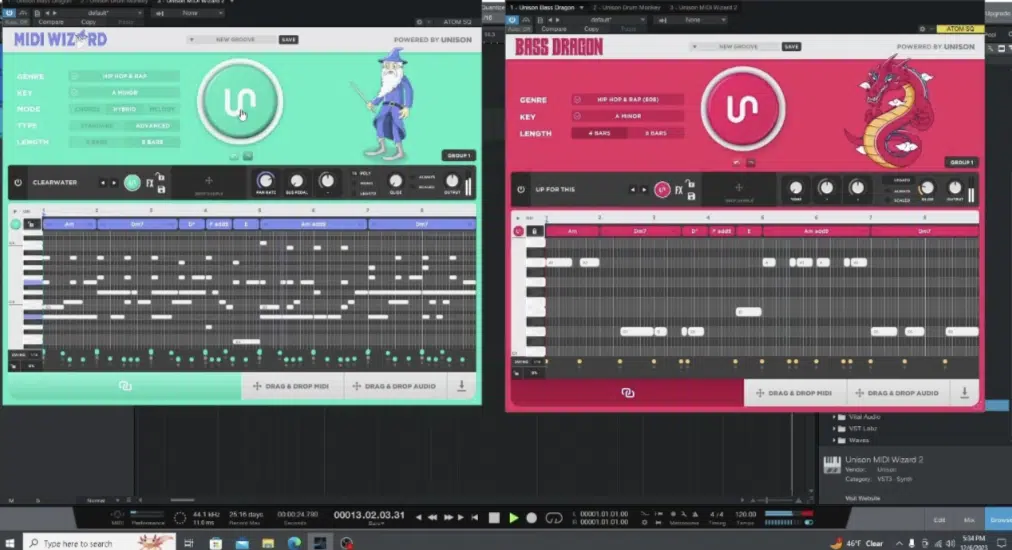Screen dimensions: 1012x550
Task: Click Drag & Drop MIDI in MIDI Wizard
Action: [291, 386]
